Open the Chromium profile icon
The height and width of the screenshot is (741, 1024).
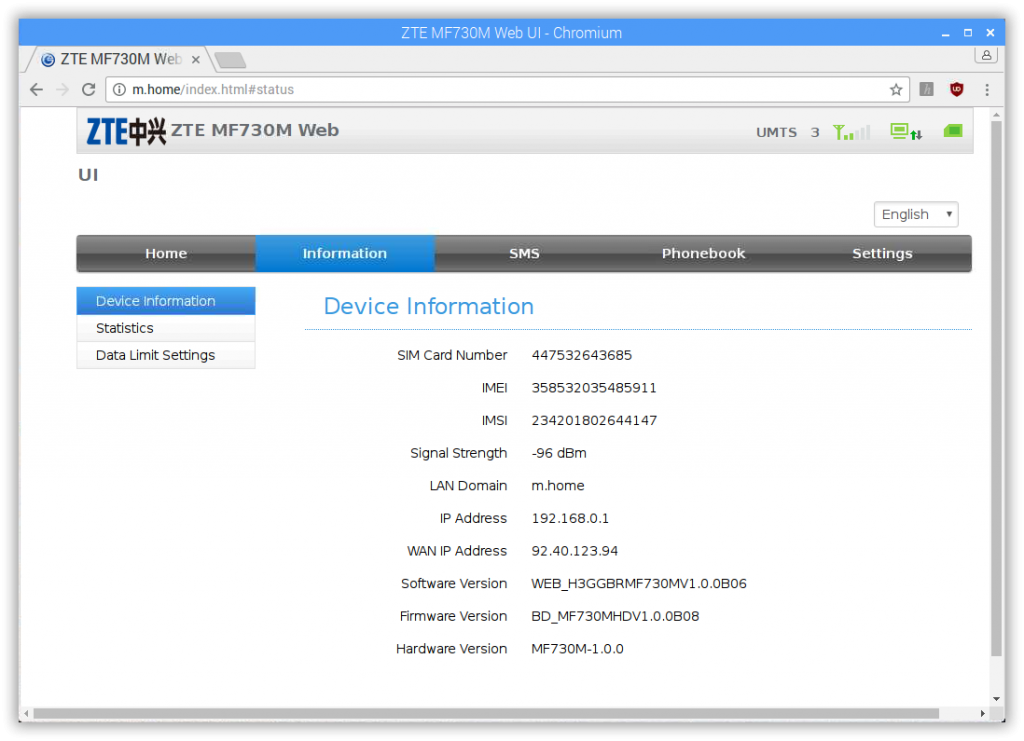(x=986, y=55)
